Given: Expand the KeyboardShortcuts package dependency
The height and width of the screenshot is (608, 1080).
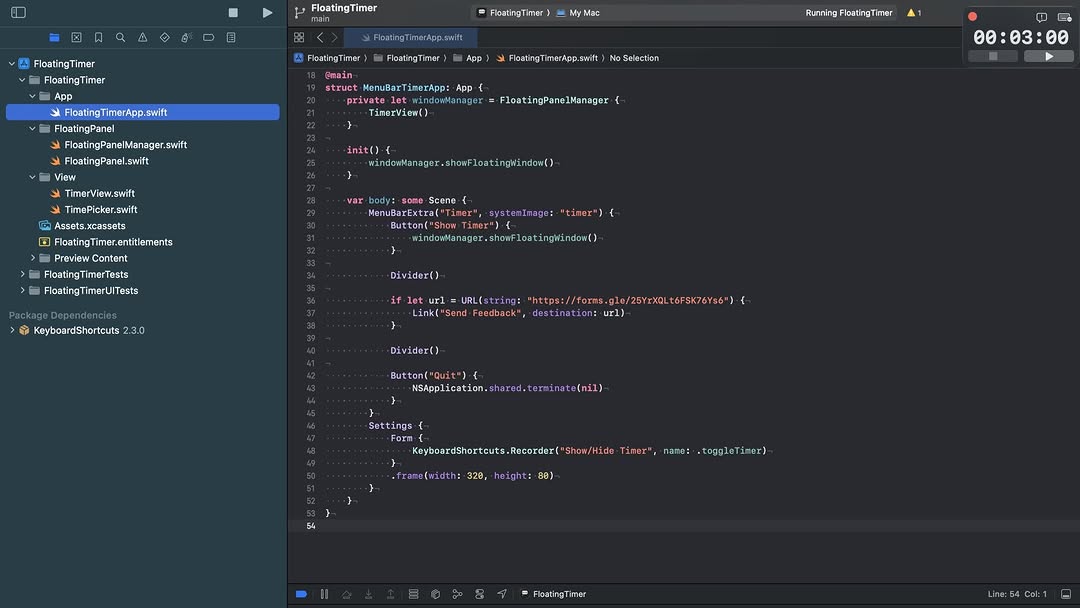Looking at the screenshot, I should tap(12, 330).
